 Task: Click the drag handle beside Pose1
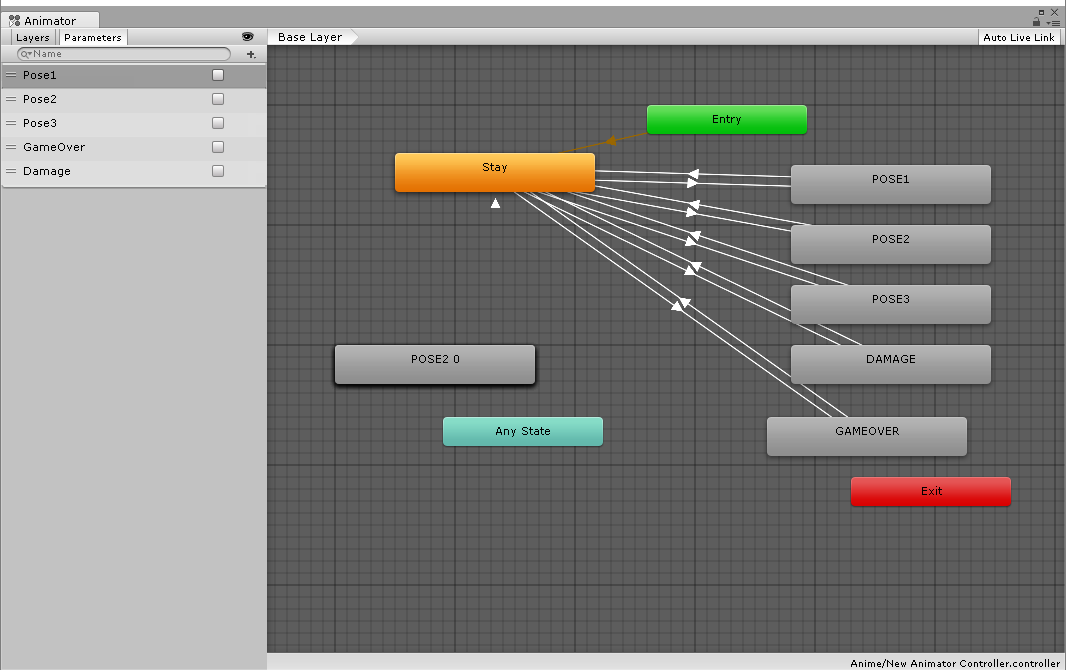point(11,75)
